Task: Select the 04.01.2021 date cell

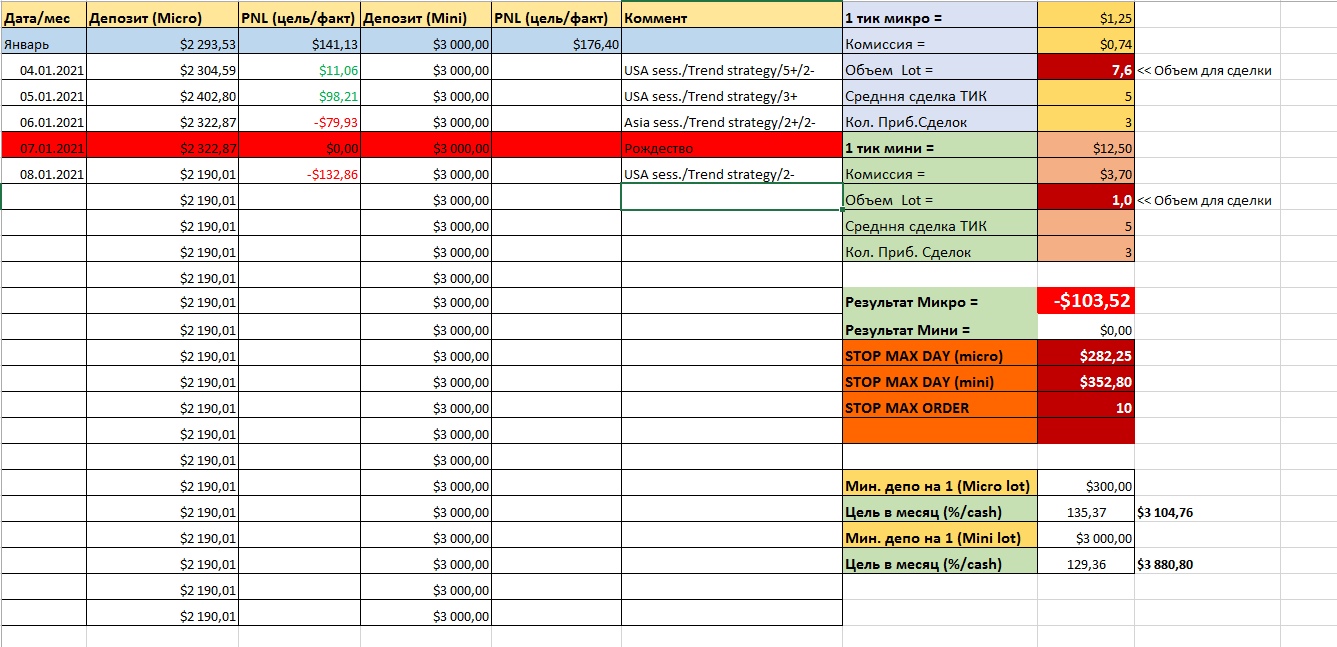Action: tap(44, 70)
